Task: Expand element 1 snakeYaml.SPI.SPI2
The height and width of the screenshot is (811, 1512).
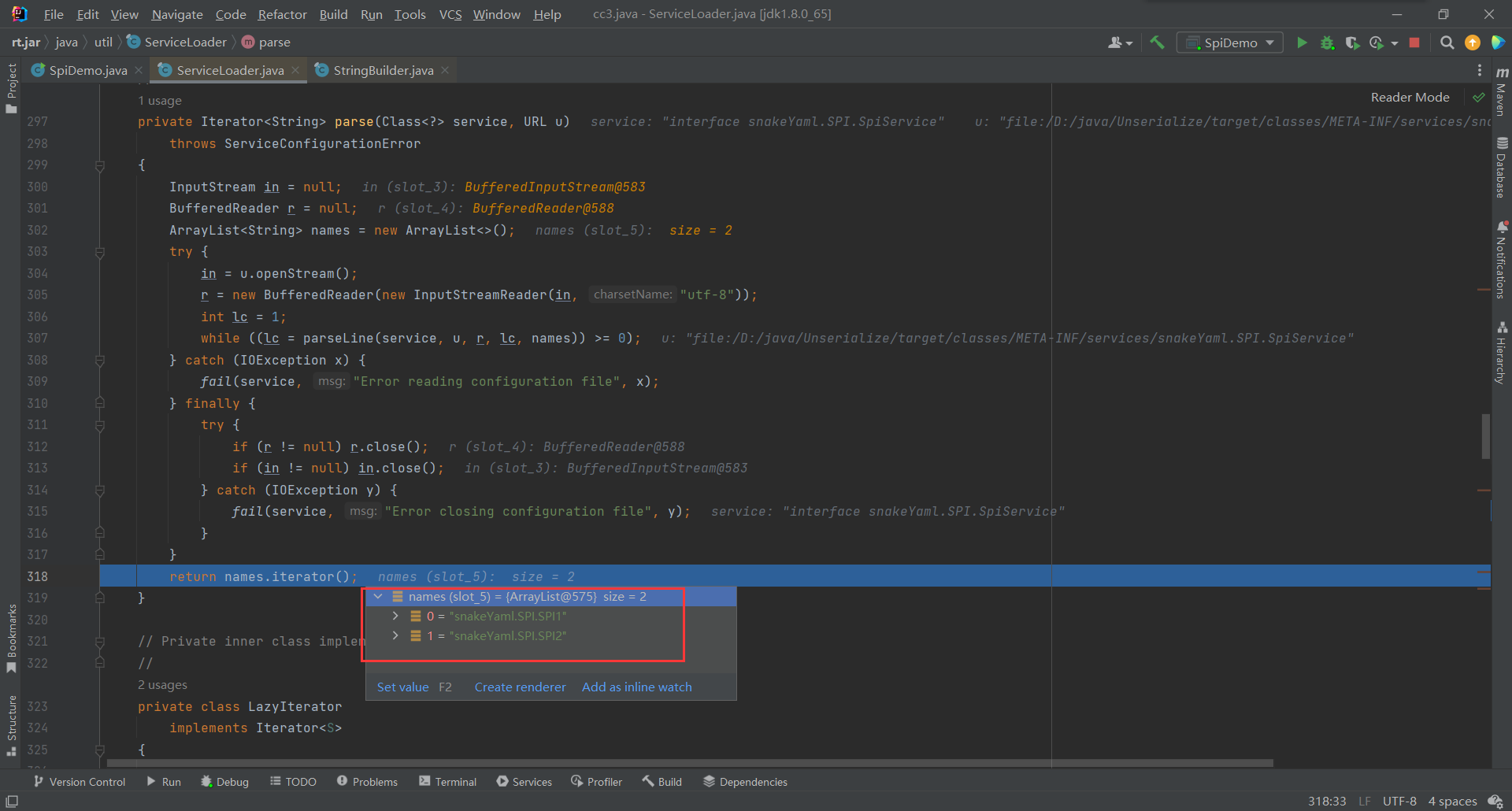Action: 395,636
